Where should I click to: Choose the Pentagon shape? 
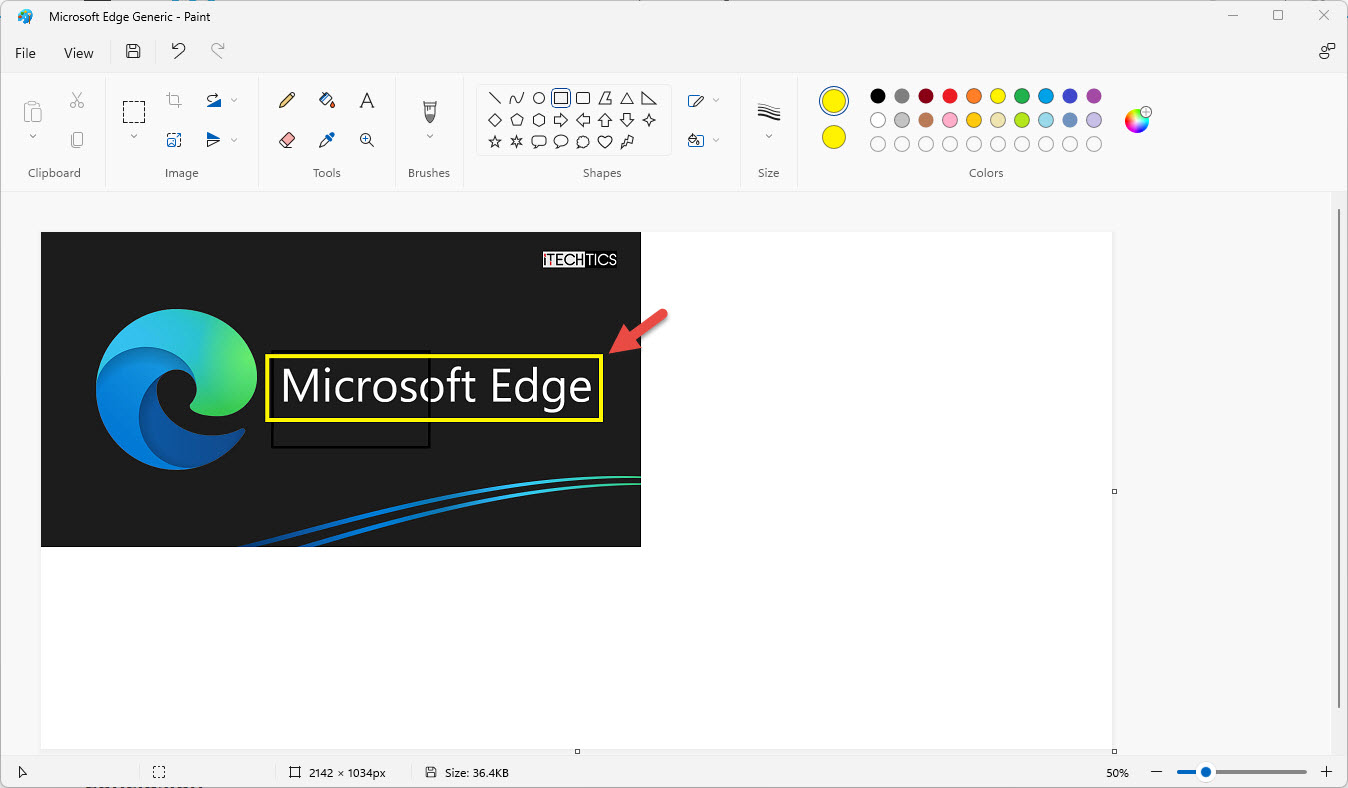pos(517,120)
